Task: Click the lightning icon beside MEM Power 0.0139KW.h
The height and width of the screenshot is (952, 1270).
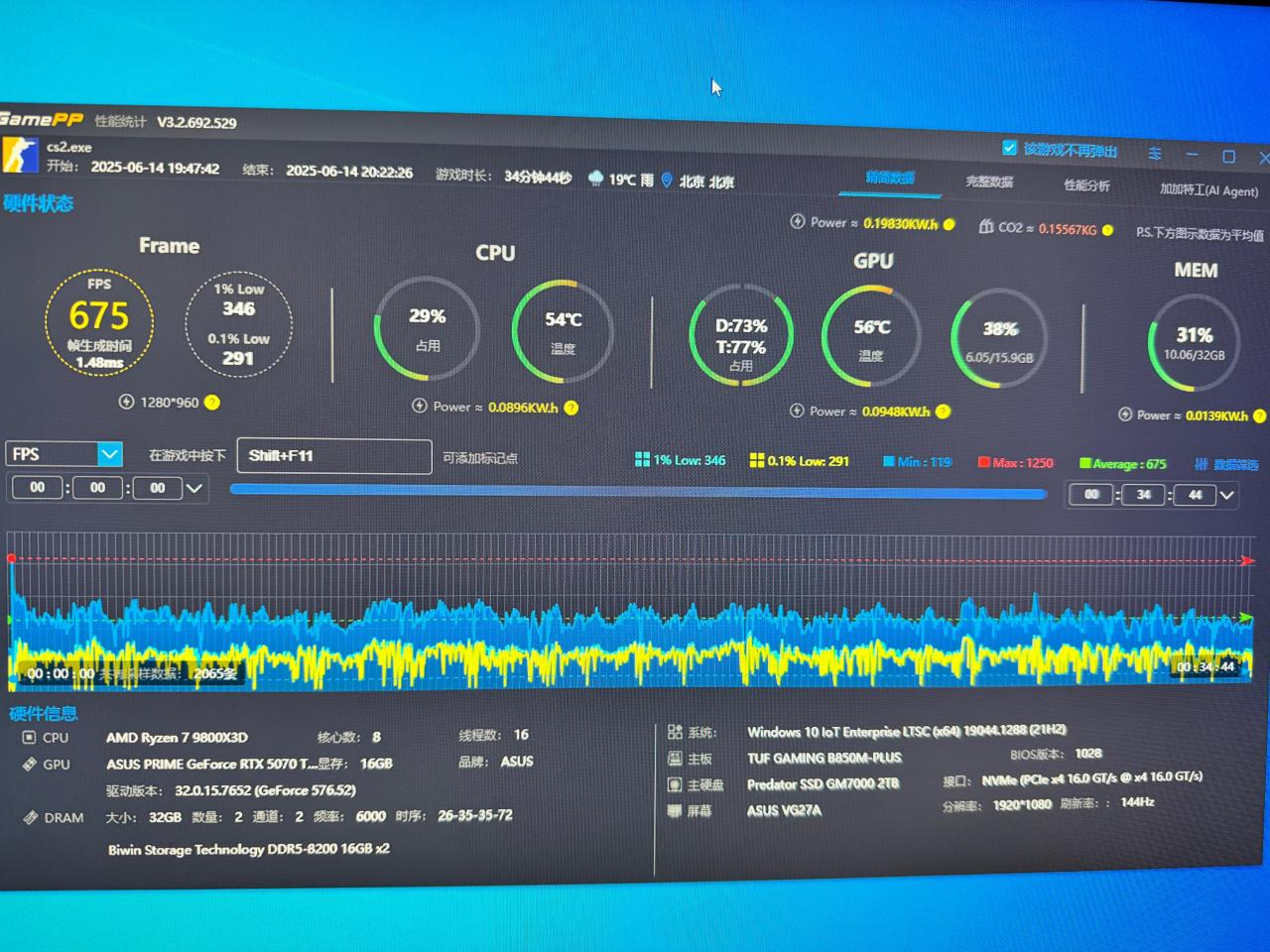Action: point(1125,415)
